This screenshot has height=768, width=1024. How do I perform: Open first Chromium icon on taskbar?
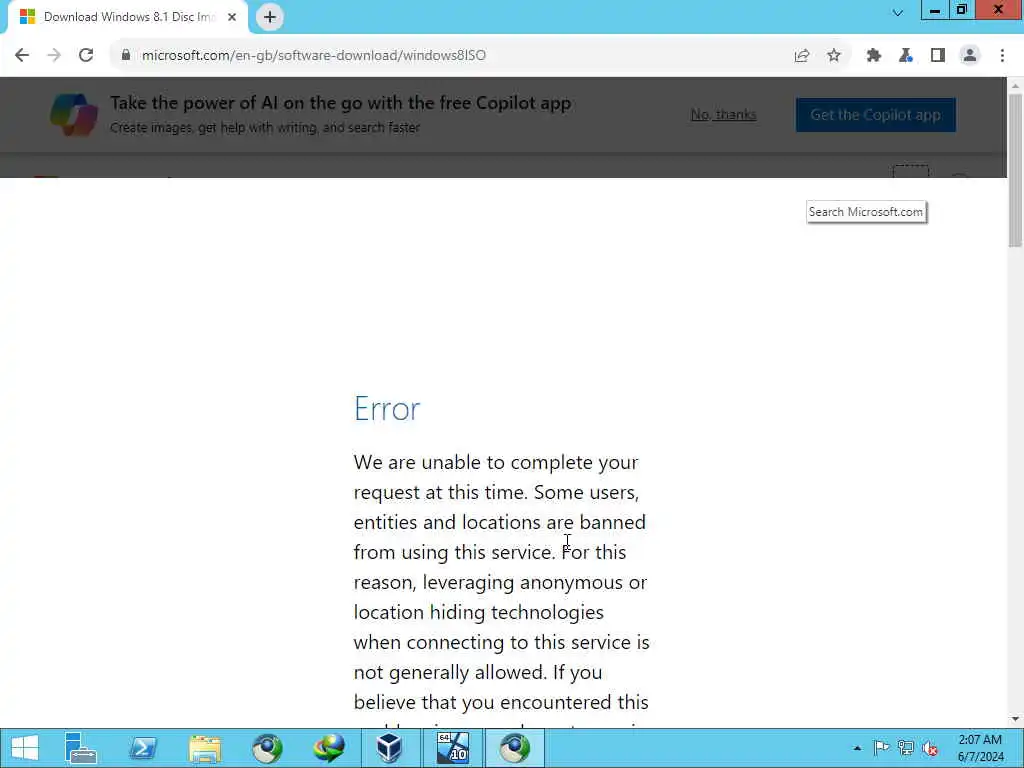point(267,748)
